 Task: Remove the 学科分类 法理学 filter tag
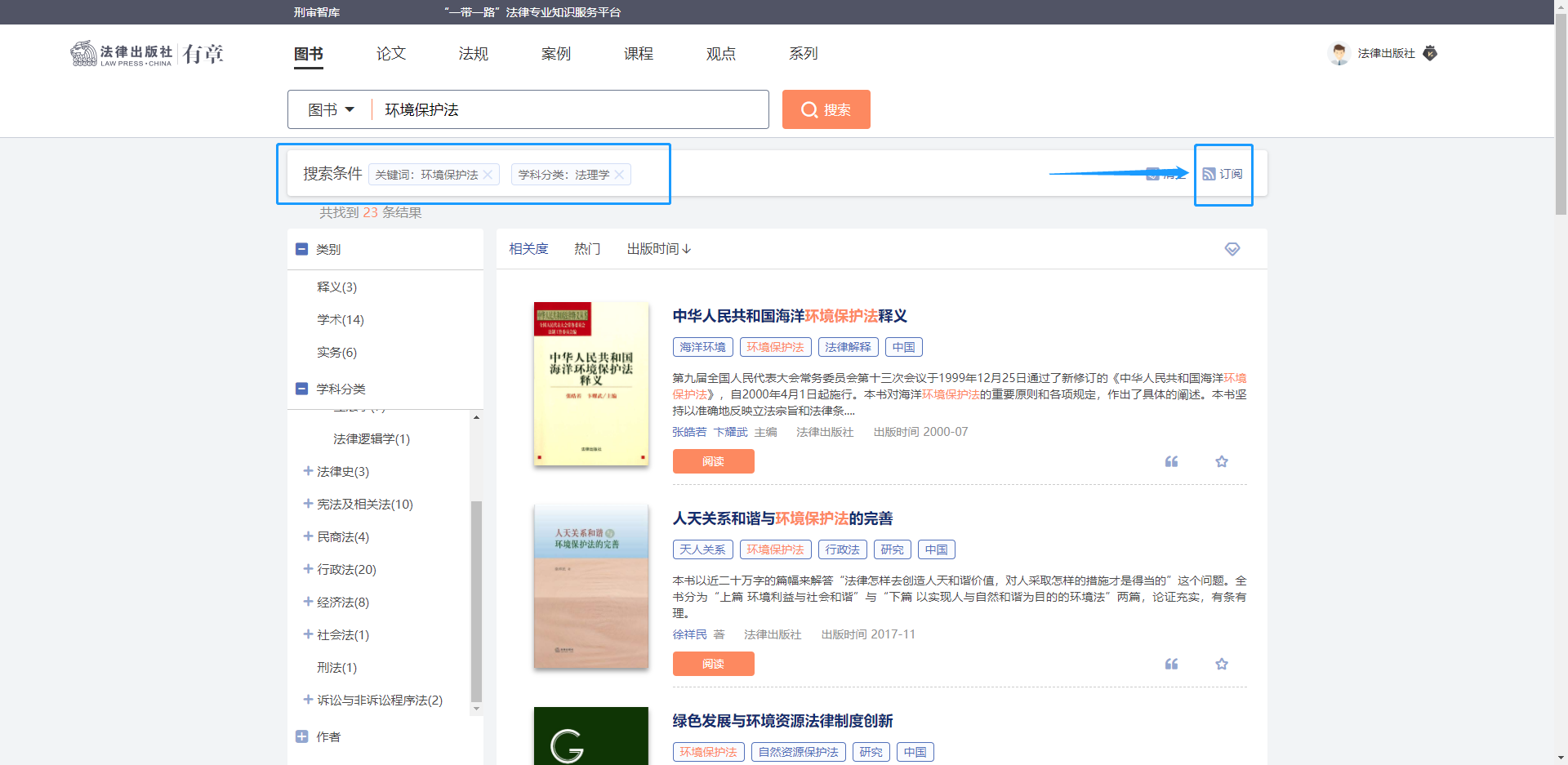(x=619, y=175)
